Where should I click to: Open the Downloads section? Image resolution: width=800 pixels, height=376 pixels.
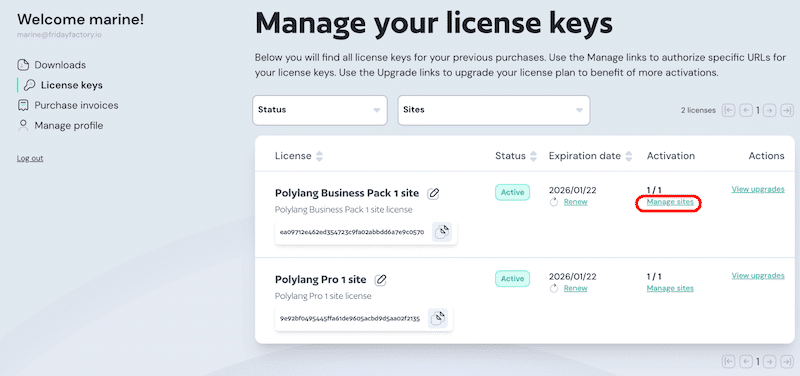pyautogui.click(x=60, y=65)
